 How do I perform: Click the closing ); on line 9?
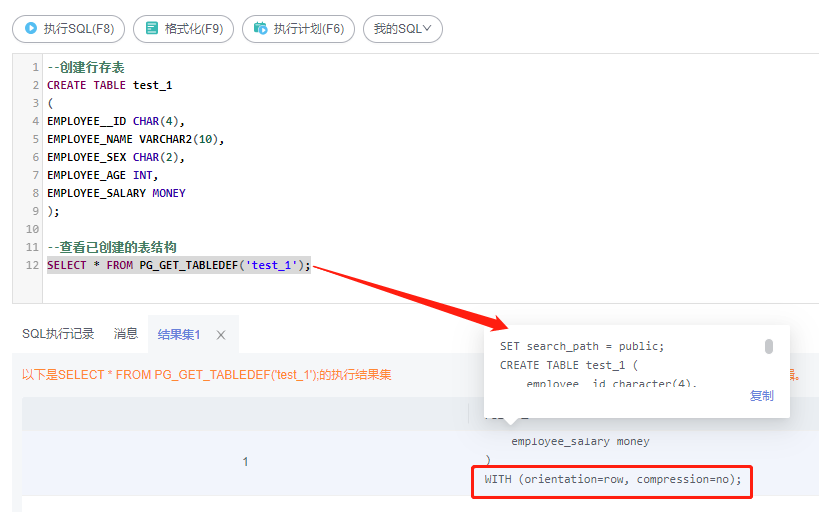(x=53, y=212)
